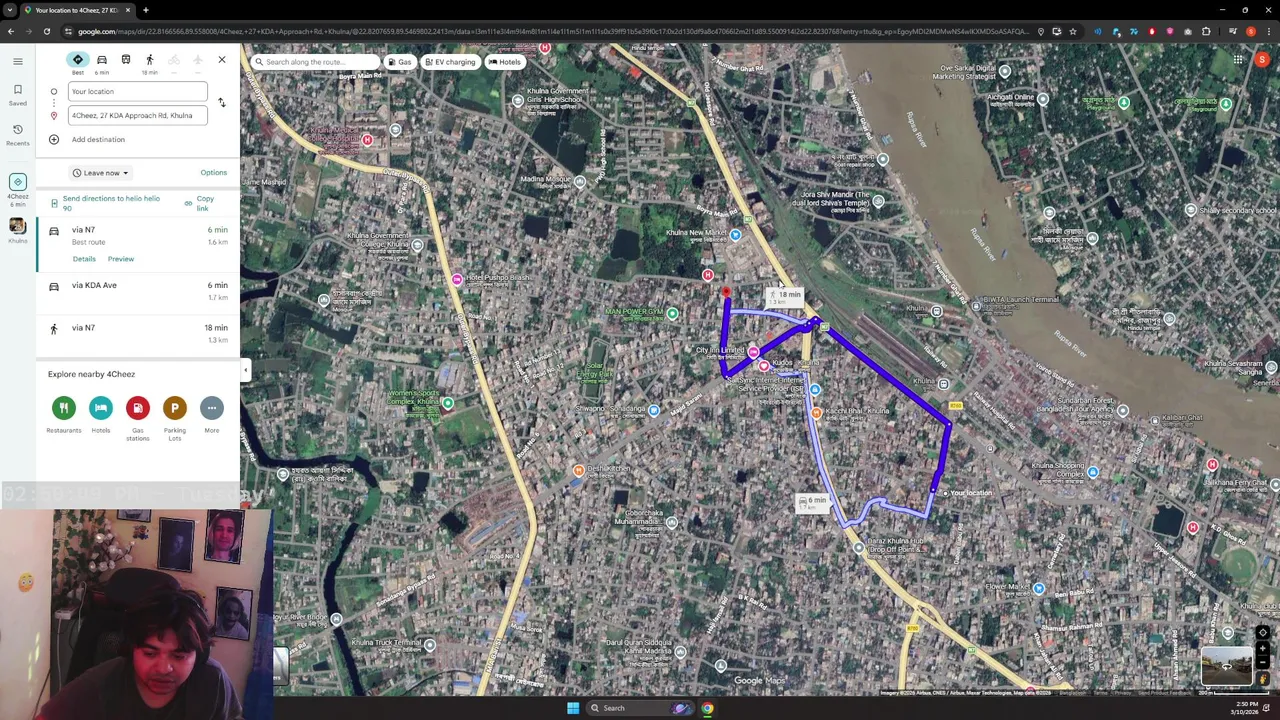Click the 6 min route label on map
1280x720 pixels.
coord(812,503)
